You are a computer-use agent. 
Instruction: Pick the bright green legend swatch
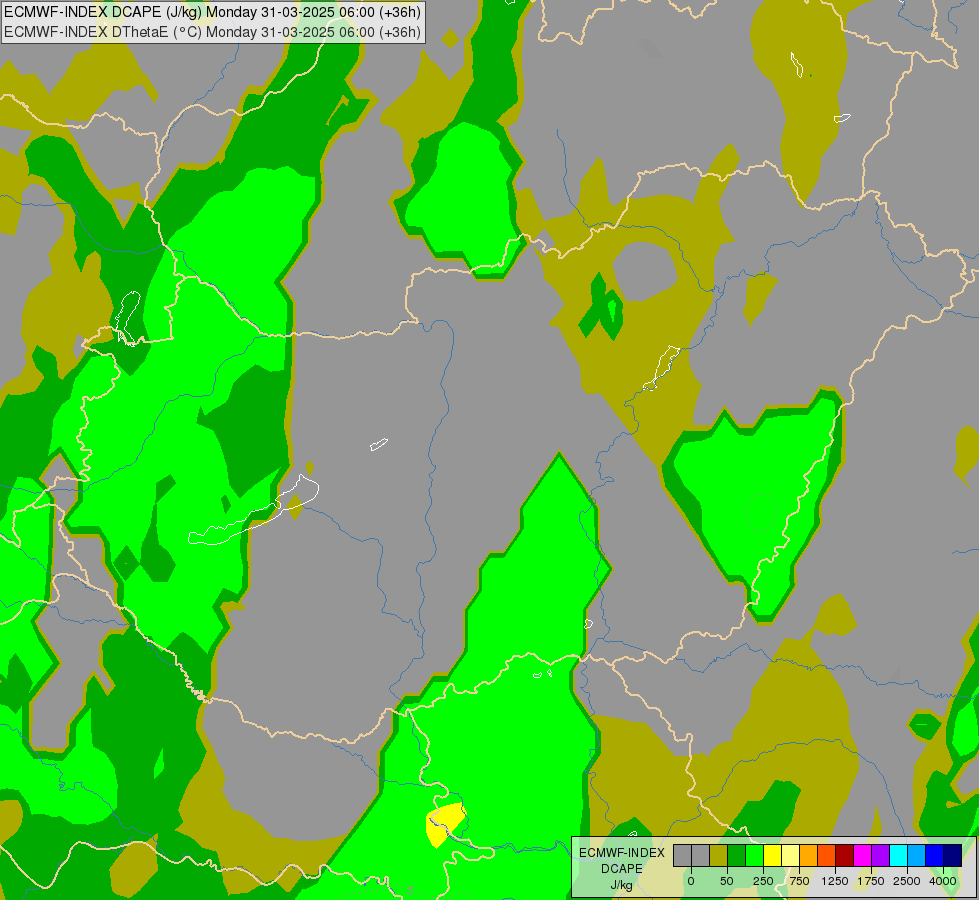(755, 856)
